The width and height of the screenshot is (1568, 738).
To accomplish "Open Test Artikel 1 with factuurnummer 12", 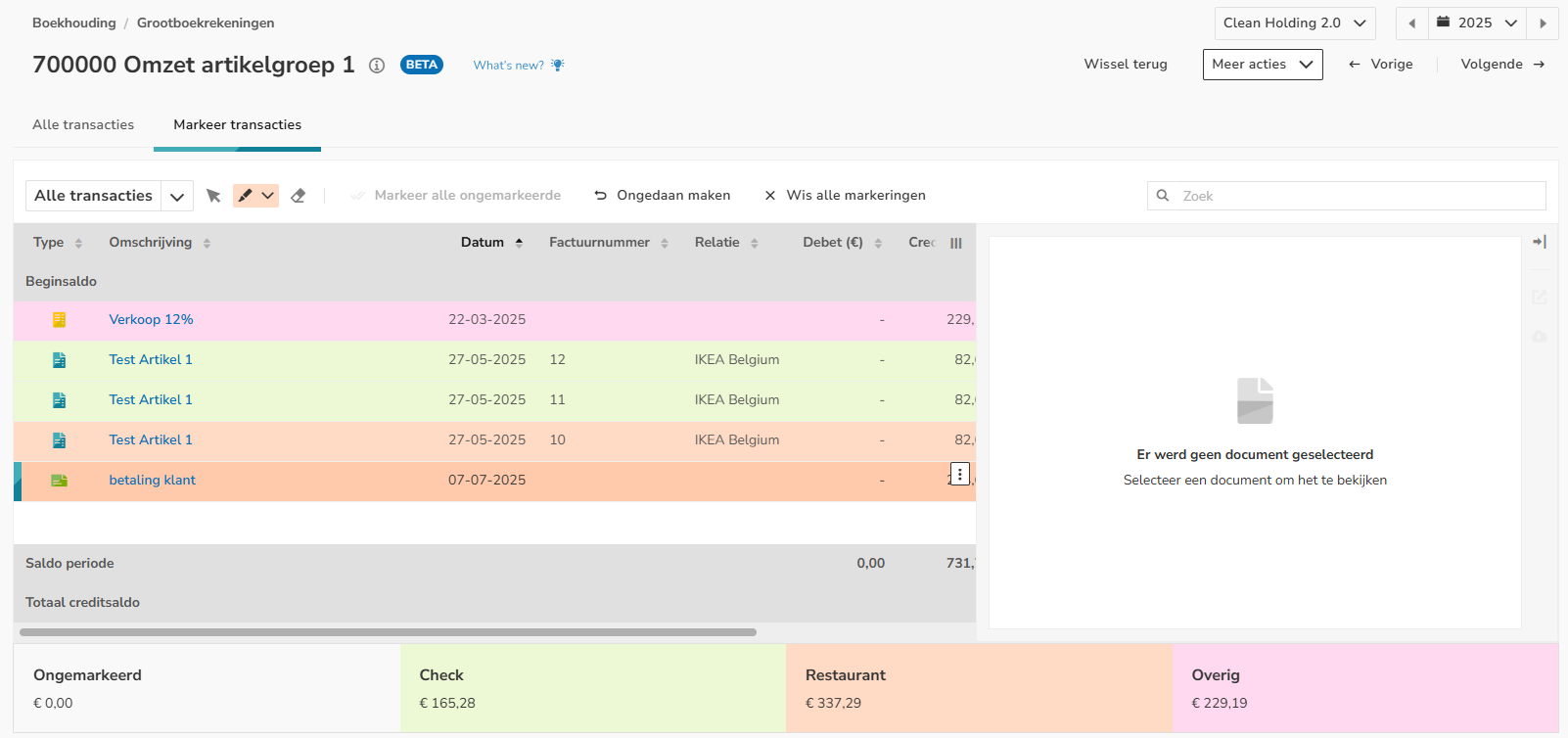I will click(151, 360).
